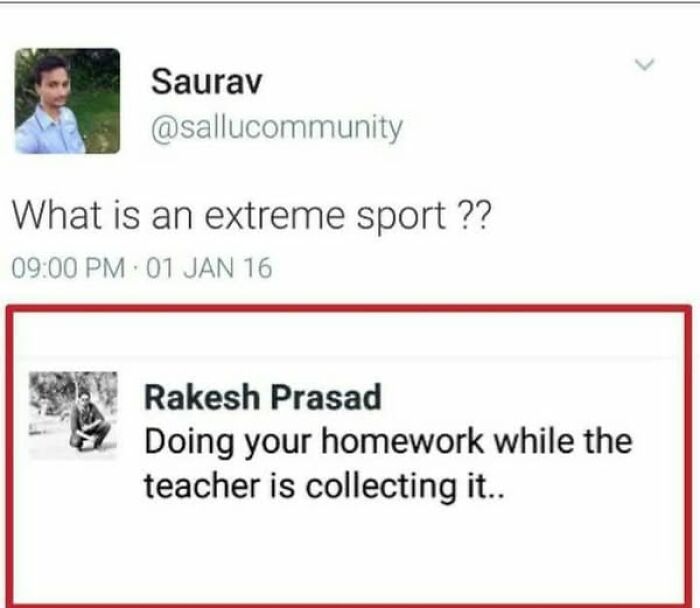
Task: Select the word "extreme" in the tweet
Action: coord(275,216)
